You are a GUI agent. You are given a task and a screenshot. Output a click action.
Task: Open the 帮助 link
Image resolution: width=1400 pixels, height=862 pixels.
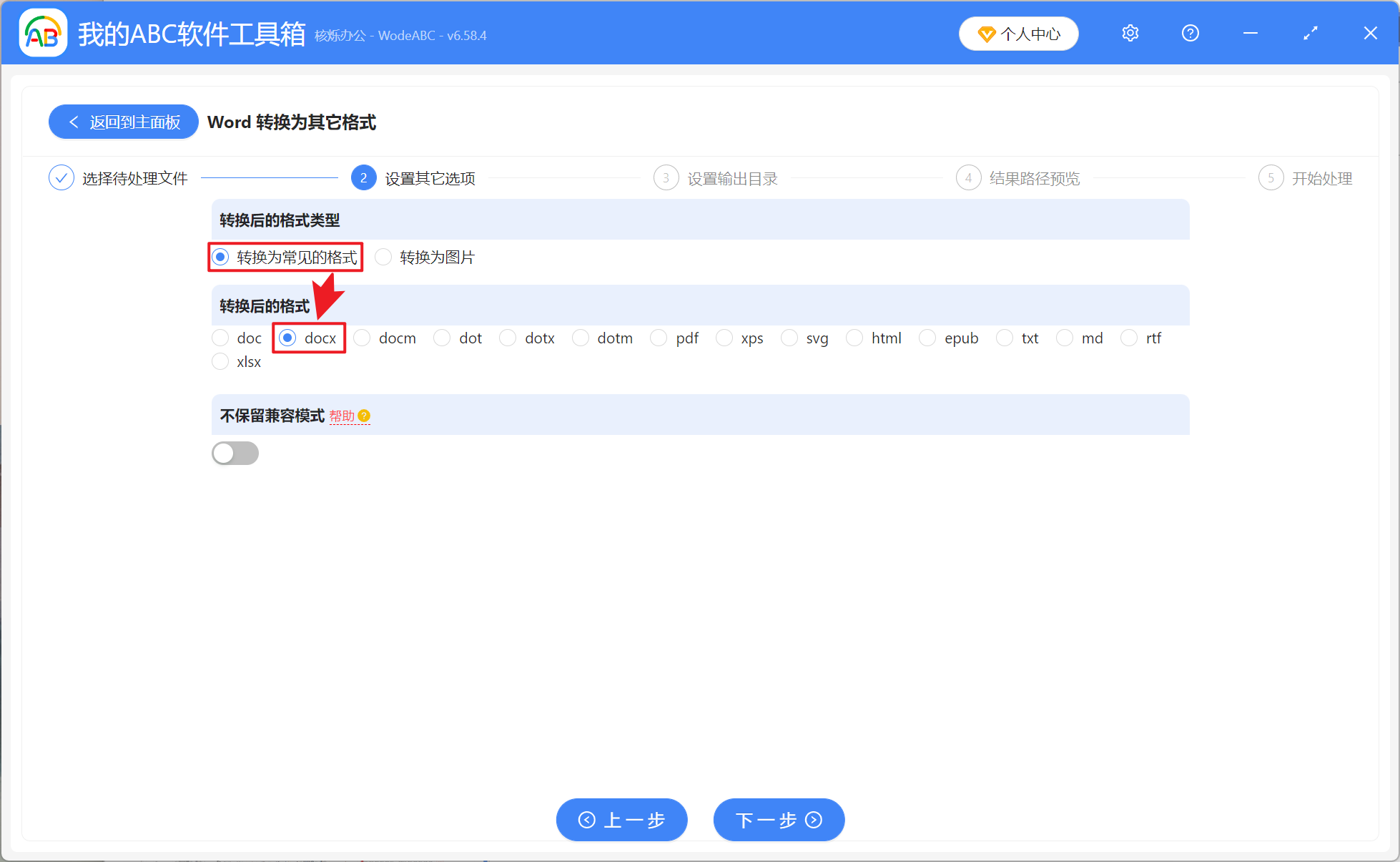(344, 416)
